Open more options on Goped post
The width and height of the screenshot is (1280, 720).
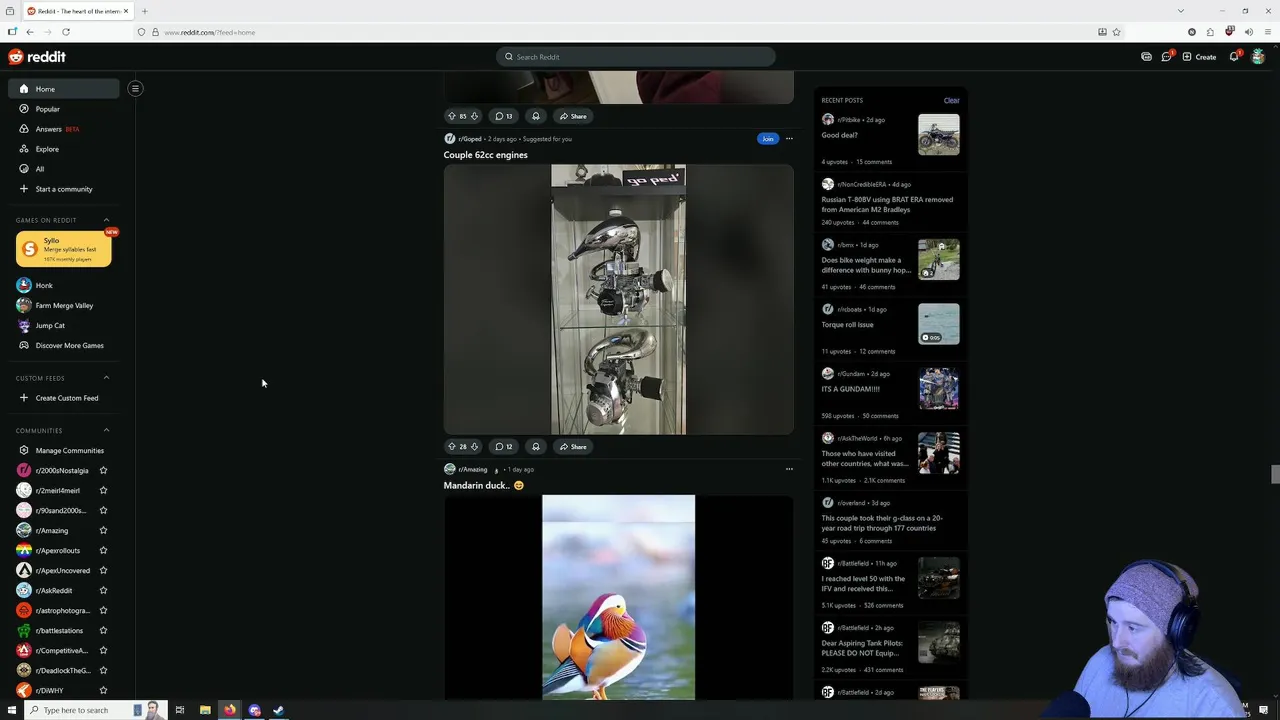point(789,139)
